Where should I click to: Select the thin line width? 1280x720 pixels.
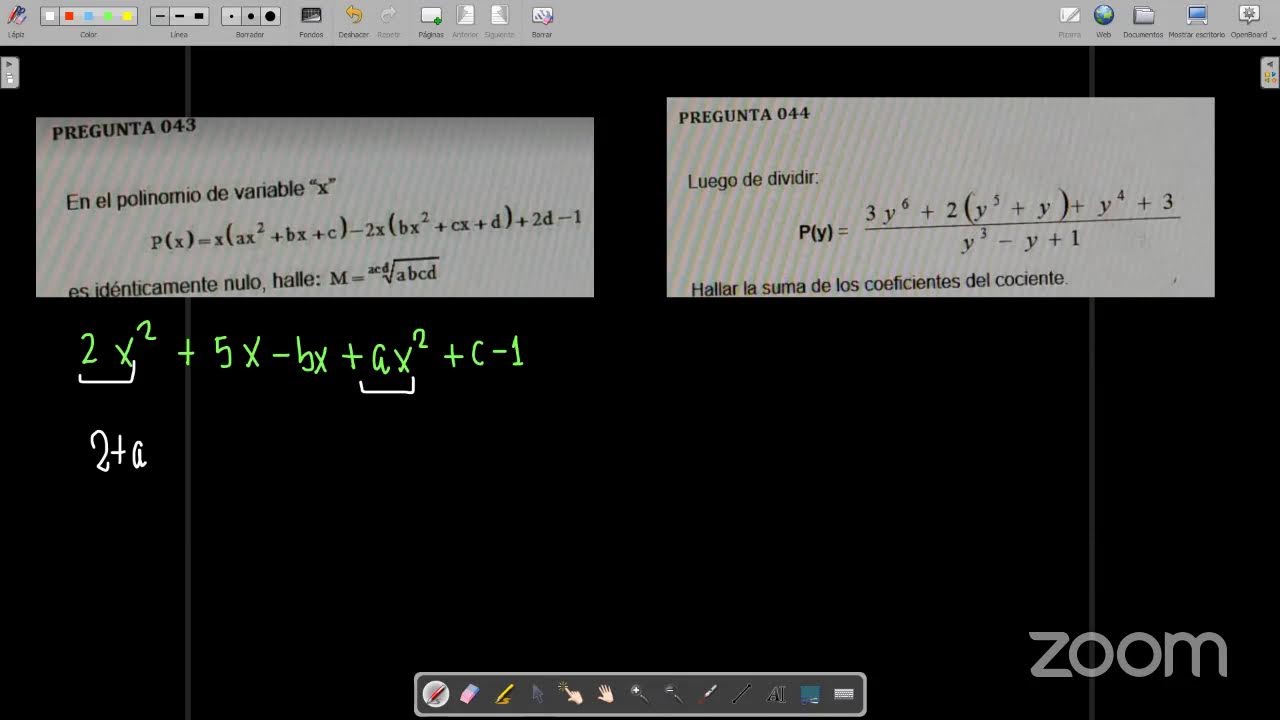tap(161, 16)
